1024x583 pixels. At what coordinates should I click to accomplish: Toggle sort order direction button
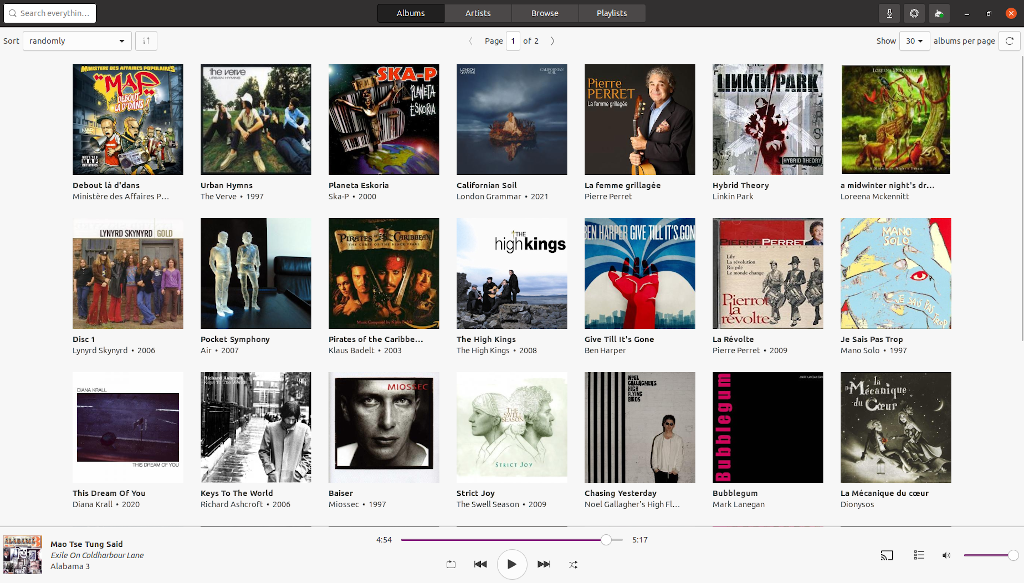pos(146,40)
